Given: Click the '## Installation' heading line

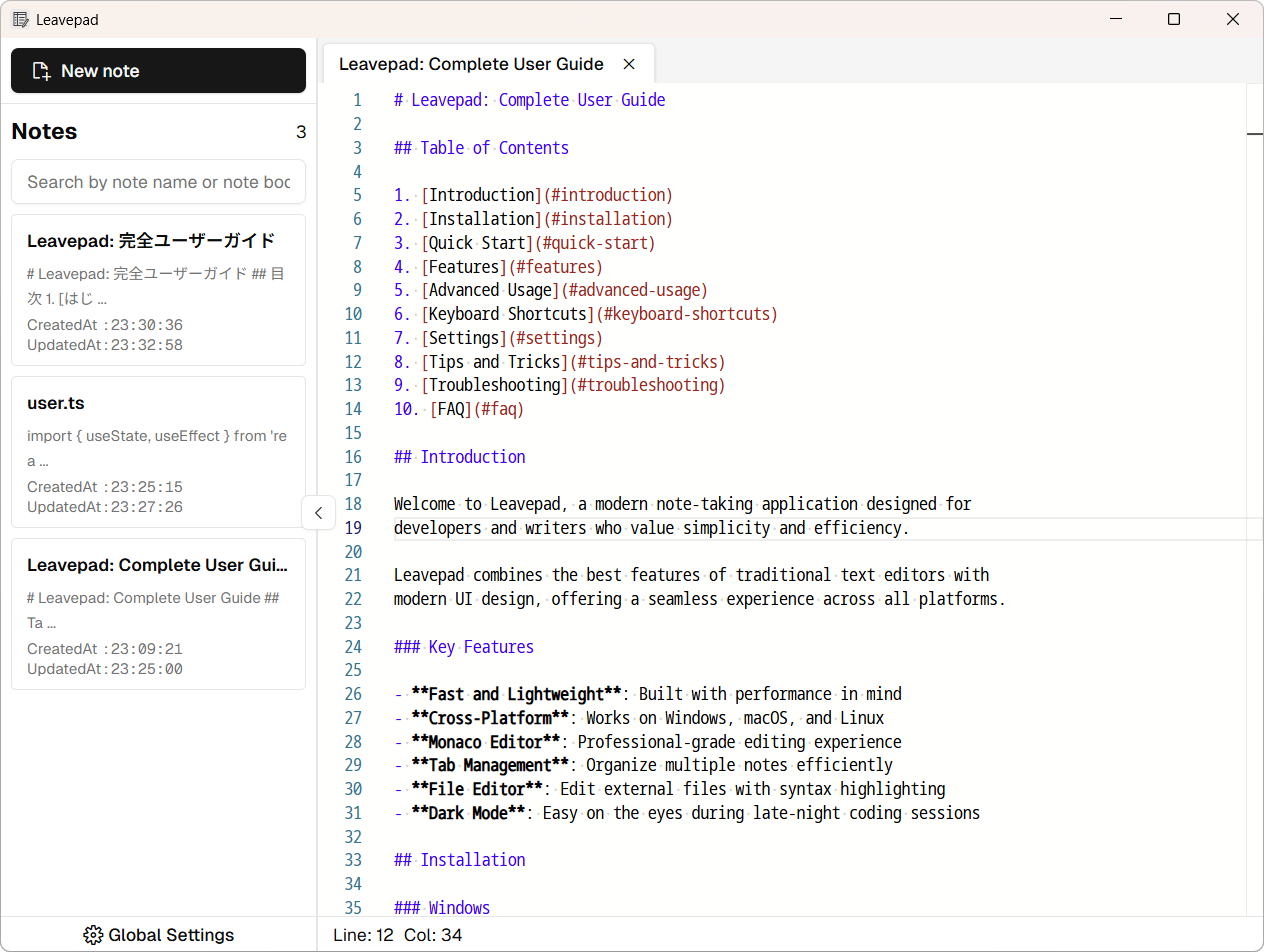Looking at the screenshot, I should pyautogui.click(x=459, y=860).
